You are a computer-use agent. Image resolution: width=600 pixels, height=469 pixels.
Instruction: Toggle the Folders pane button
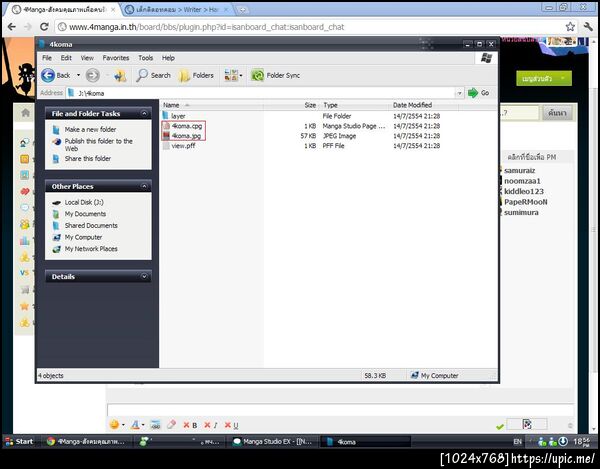(x=197, y=75)
